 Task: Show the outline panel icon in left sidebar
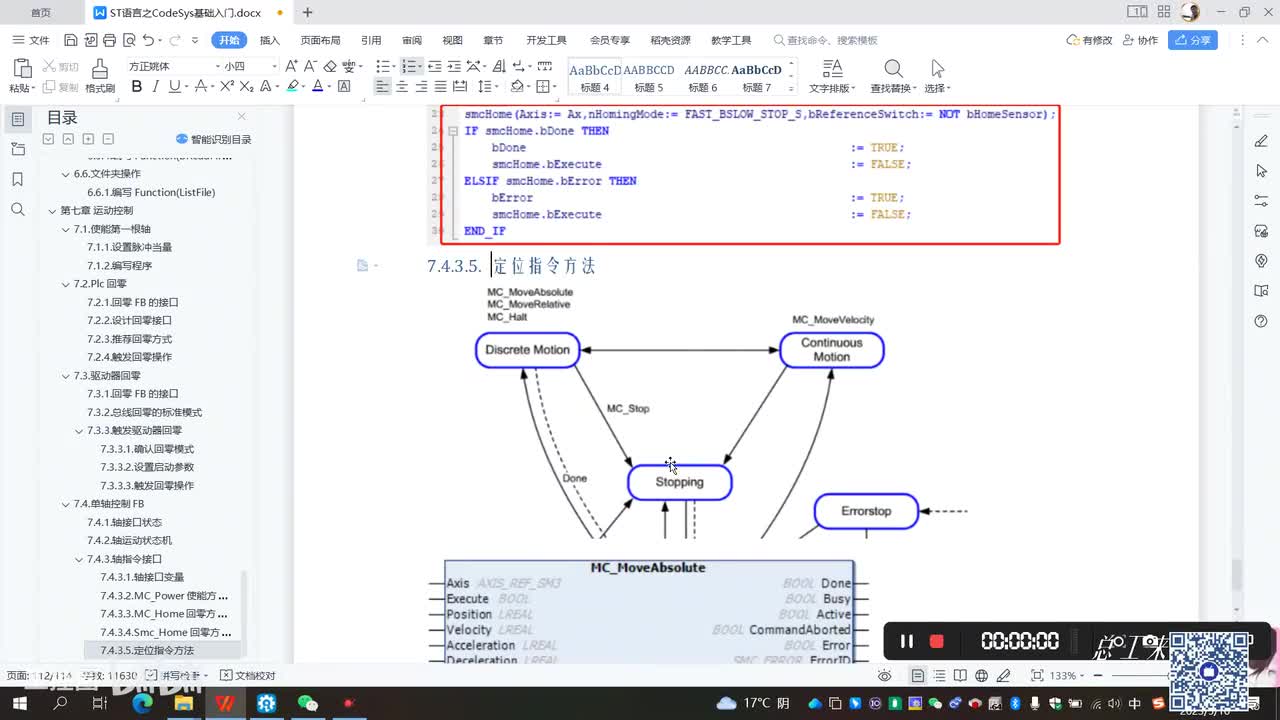(18, 119)
